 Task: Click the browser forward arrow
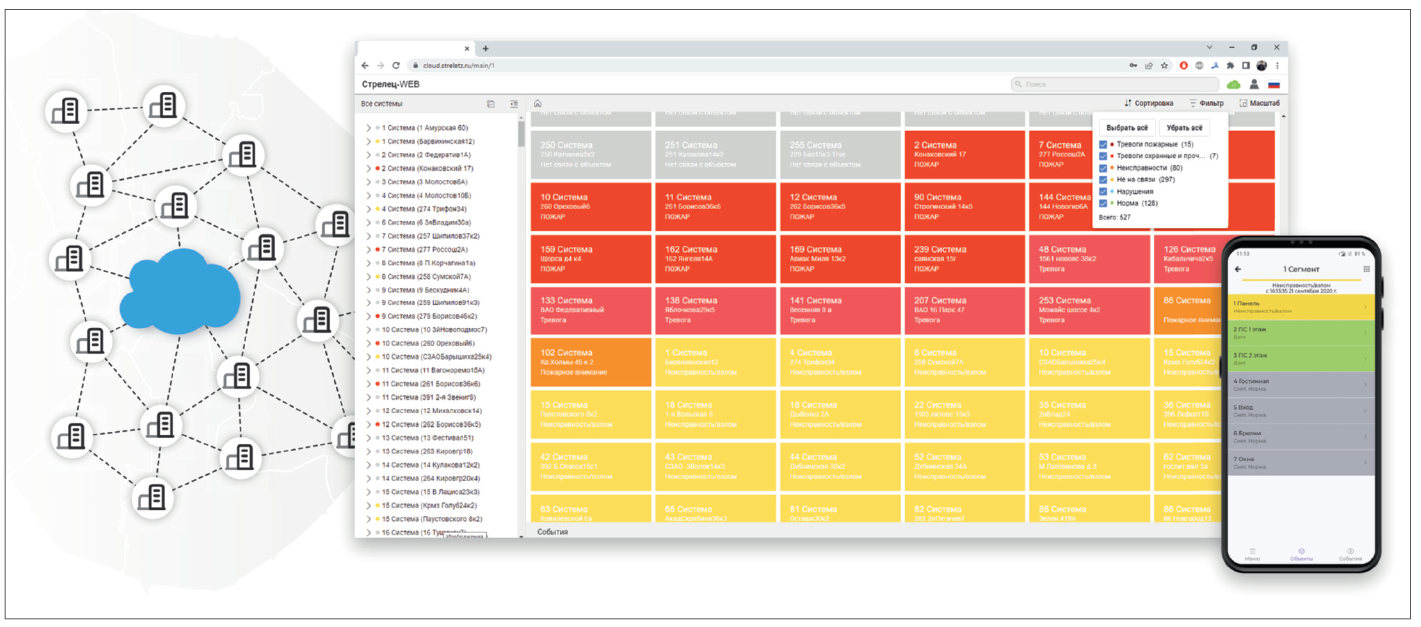tap(380, 65)
